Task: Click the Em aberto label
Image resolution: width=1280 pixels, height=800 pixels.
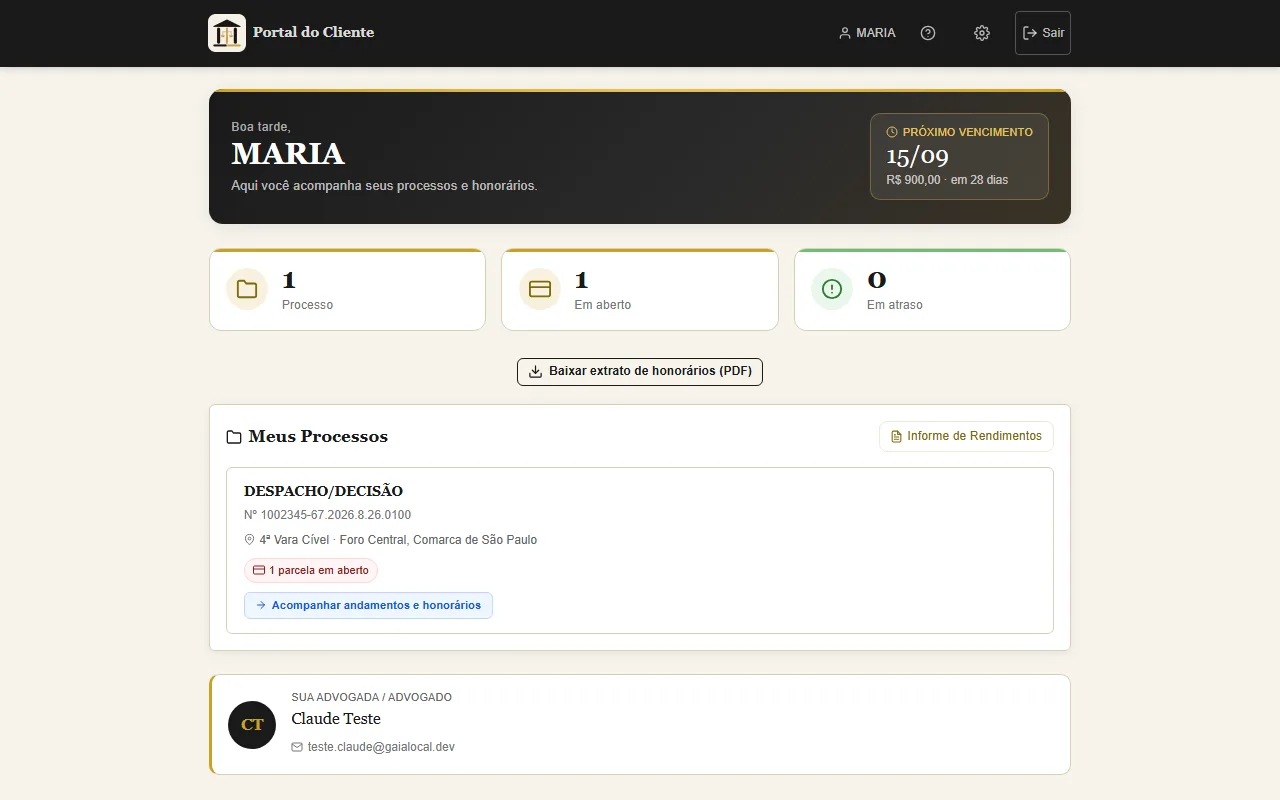Action: (603, 305)
